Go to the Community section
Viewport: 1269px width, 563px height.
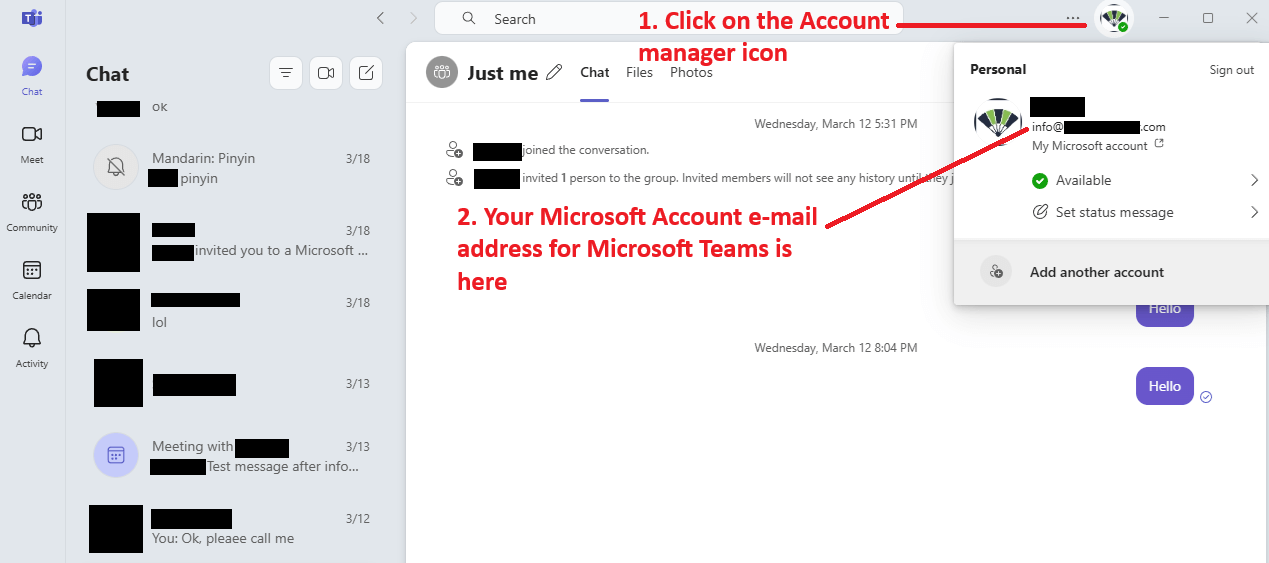point(32,212)
